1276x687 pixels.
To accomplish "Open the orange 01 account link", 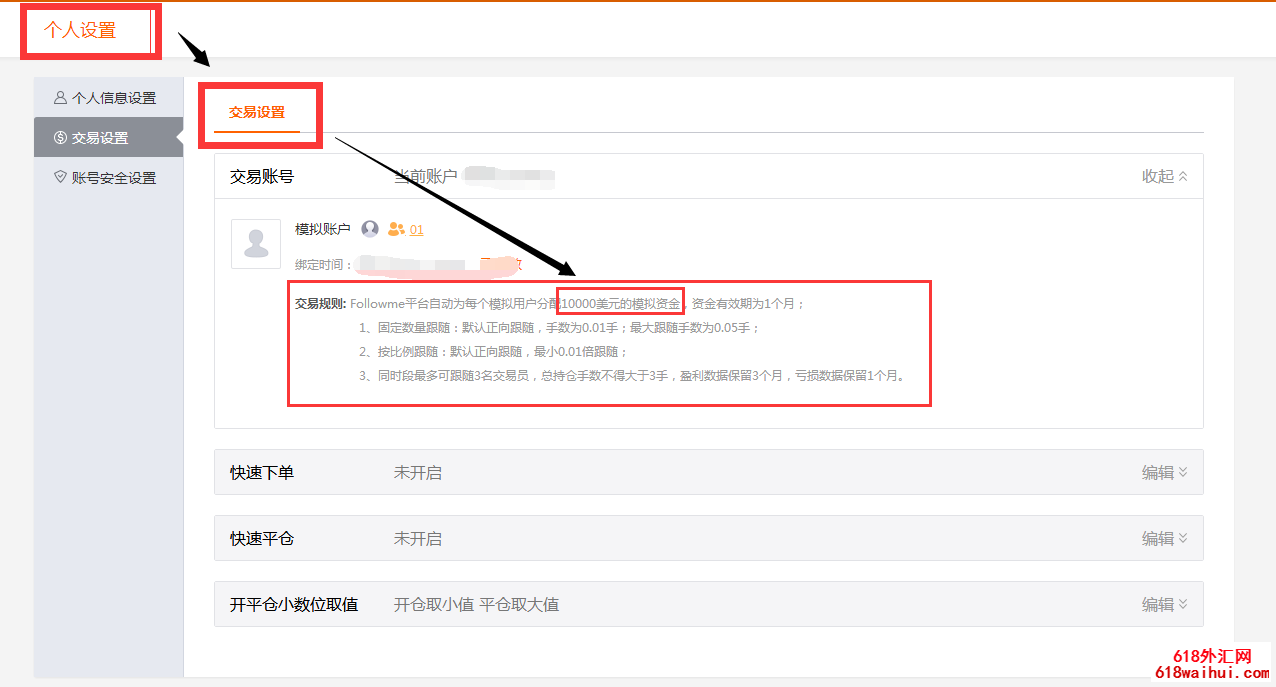I will pos(416,229).
